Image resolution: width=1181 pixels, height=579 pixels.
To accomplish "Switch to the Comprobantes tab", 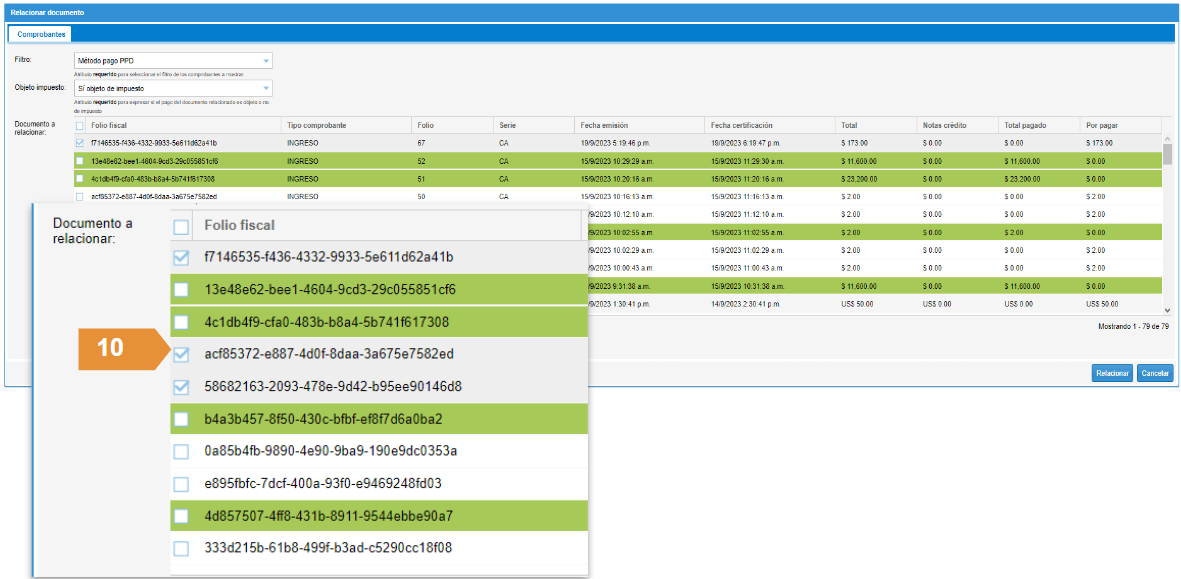I will pyautogui.click(x=42, y=34).
